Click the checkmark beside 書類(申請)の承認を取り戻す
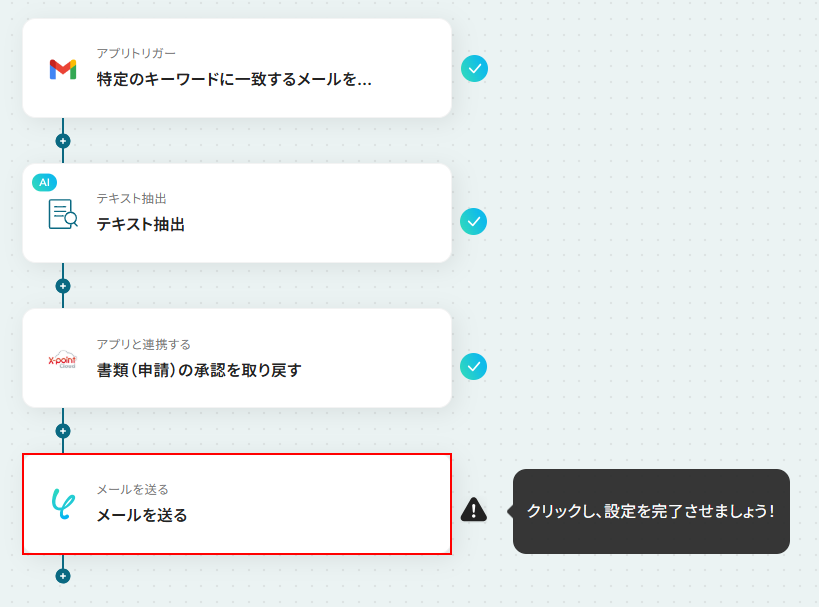Screen dimensions: 819x607 (x=473, y=367)
